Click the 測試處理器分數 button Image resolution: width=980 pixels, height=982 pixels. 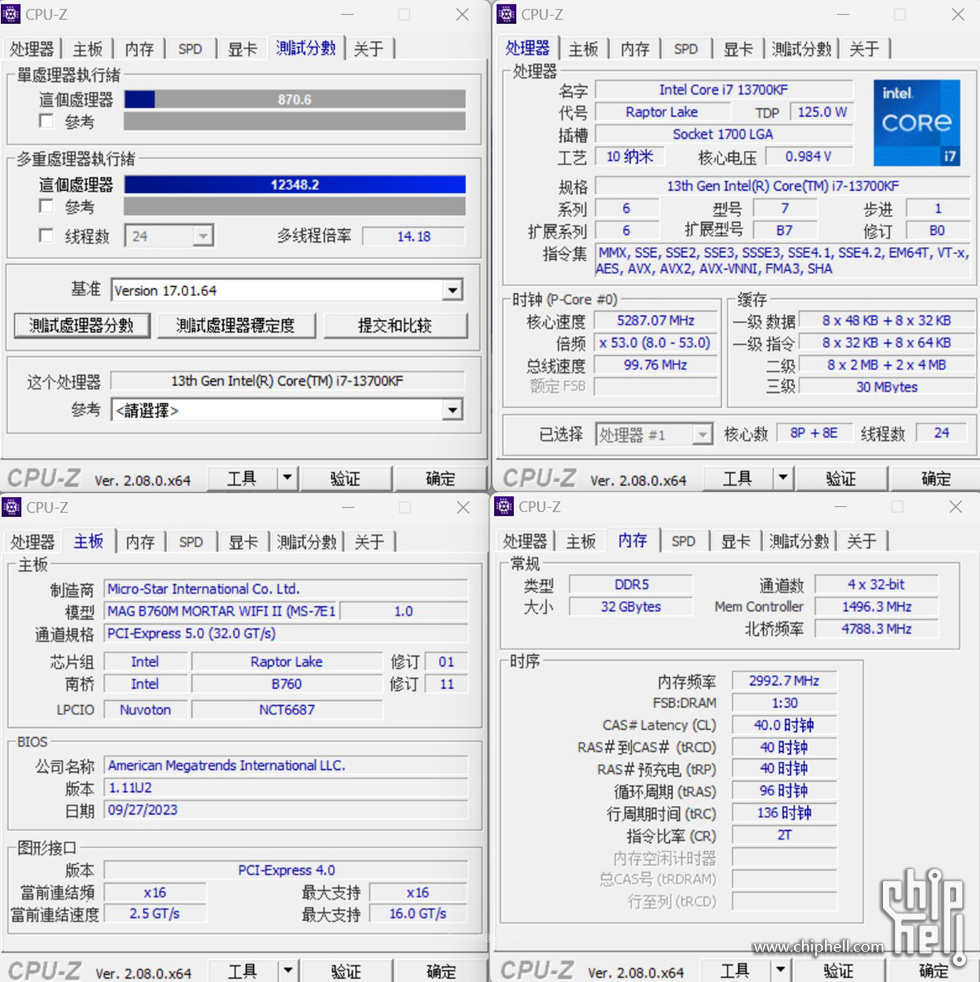click(82, 326)
